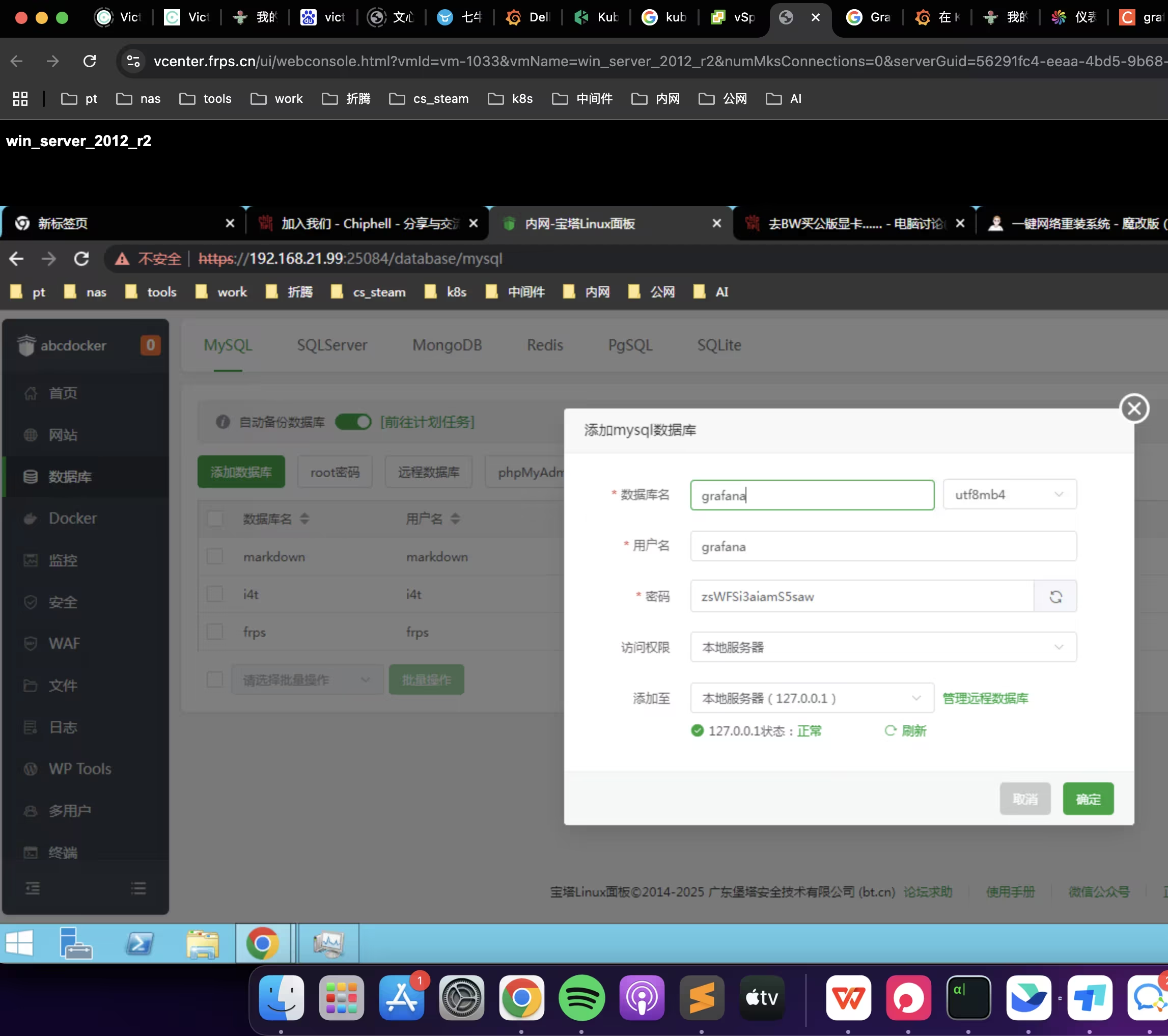Screen dimensions: 1168x1036
Task: Check the markdown database row checkbox
Action: 215,556
